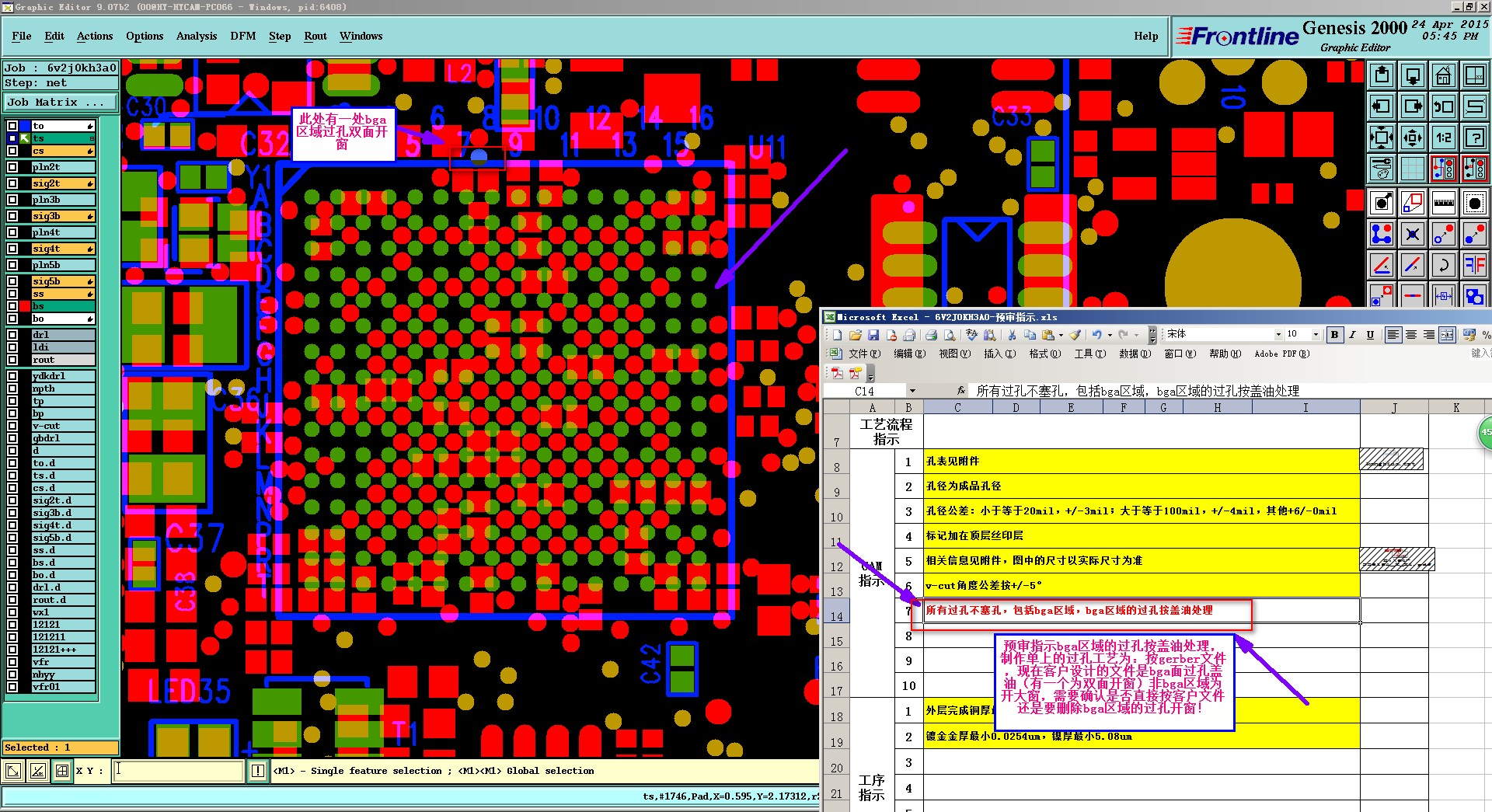
Task: Click the question mark help icon
Action: pyautogui.click(x=1475, y=138)
